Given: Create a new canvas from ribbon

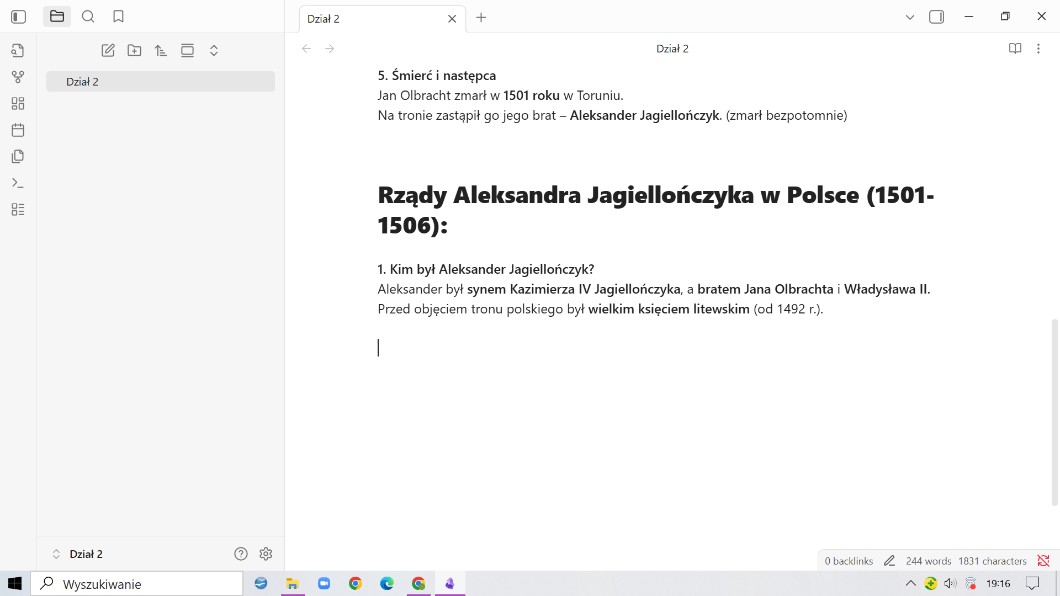Looking at the screenshot, I should (x=18, y=103).
